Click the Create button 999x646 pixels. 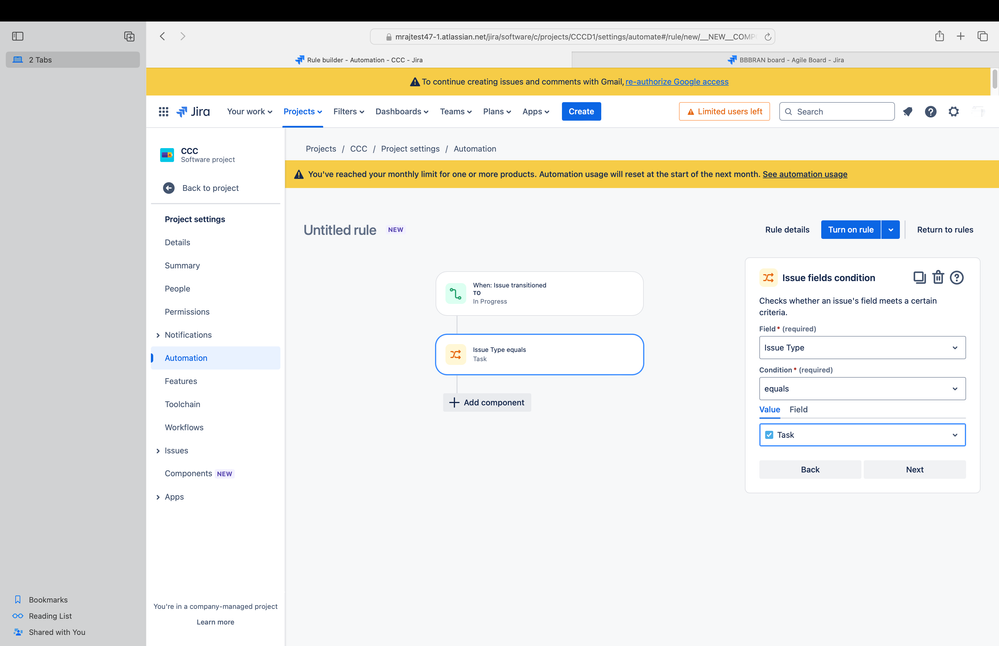click(581, 111)
